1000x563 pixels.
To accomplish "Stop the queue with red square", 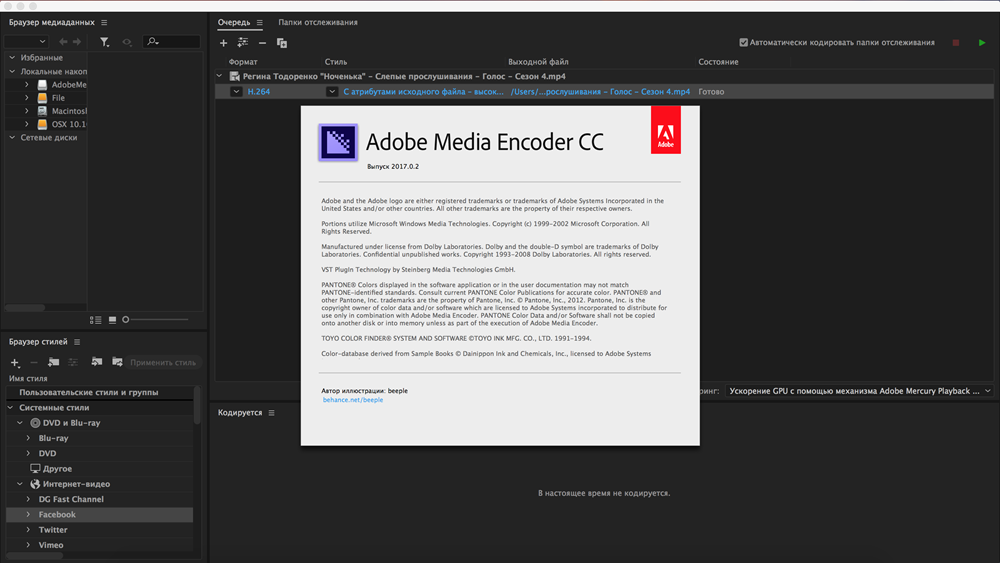I will pos(955,43).
